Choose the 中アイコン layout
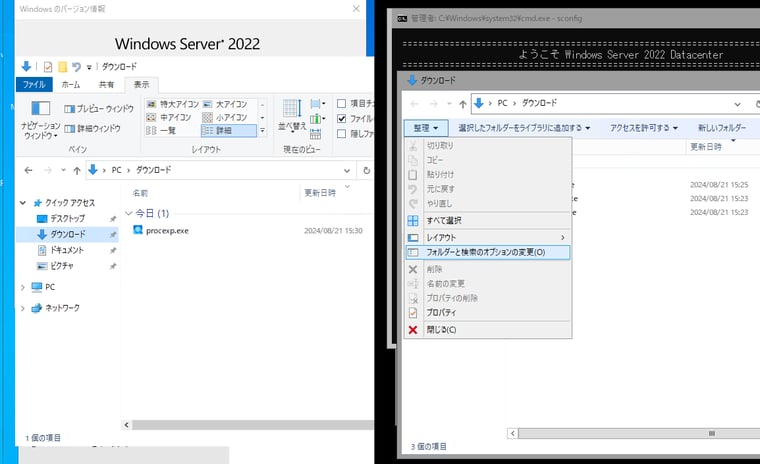The height and width of the screenshot is (464, 760). pyautogui.click(x=169, y=117)
